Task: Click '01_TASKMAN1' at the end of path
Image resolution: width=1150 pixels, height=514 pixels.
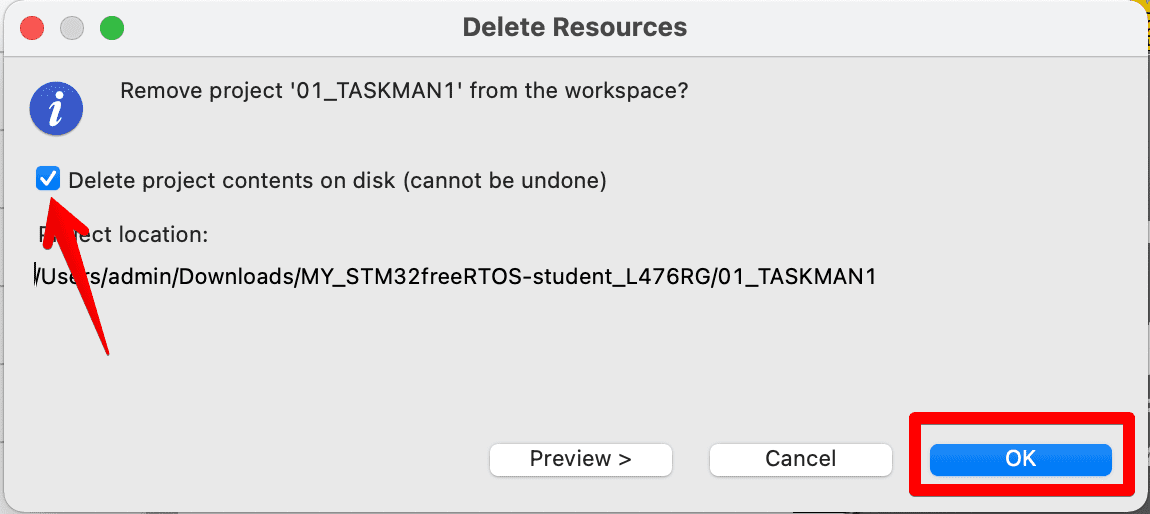Action: pyautogui.click(x=798, y=276)
